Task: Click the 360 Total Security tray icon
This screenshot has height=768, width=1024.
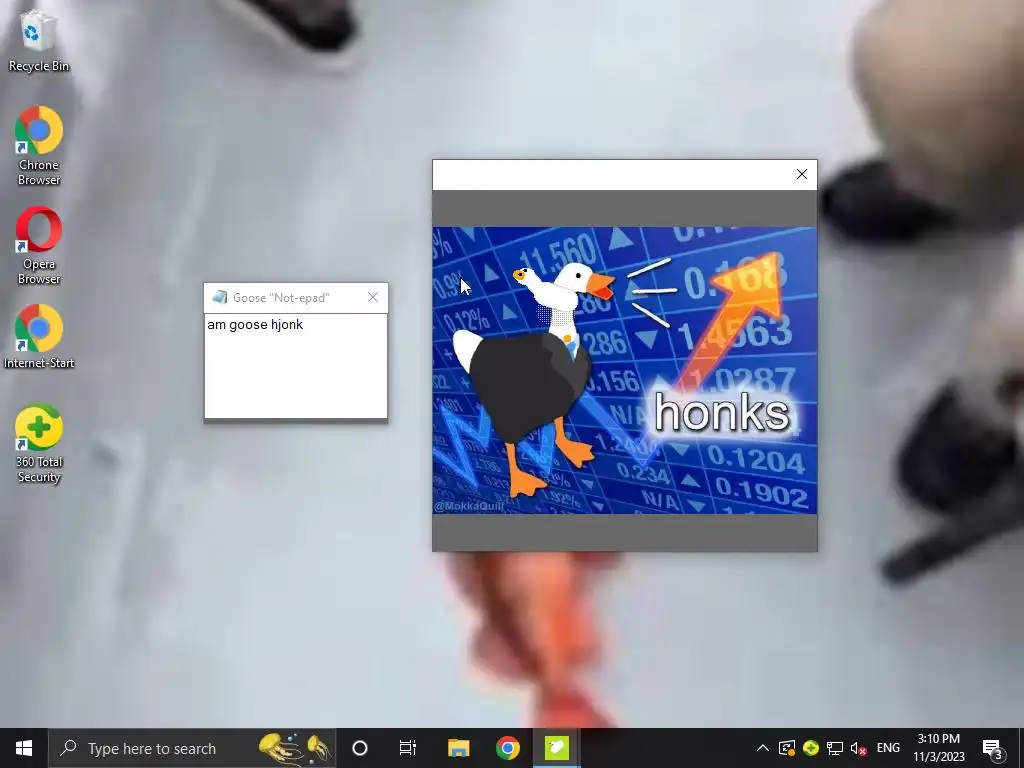Action: coord(811,748)
